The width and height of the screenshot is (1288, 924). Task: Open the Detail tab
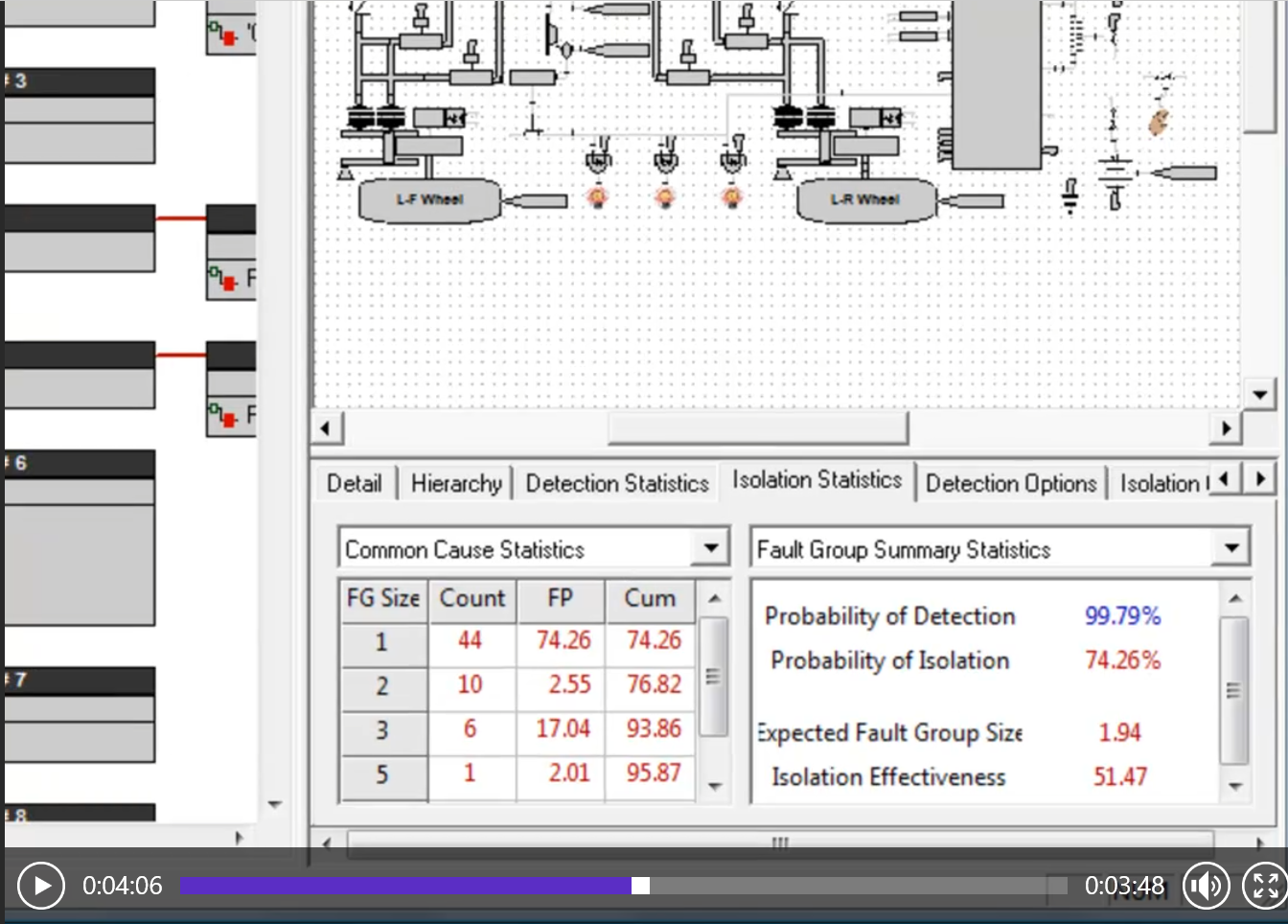tap(354, 483)
